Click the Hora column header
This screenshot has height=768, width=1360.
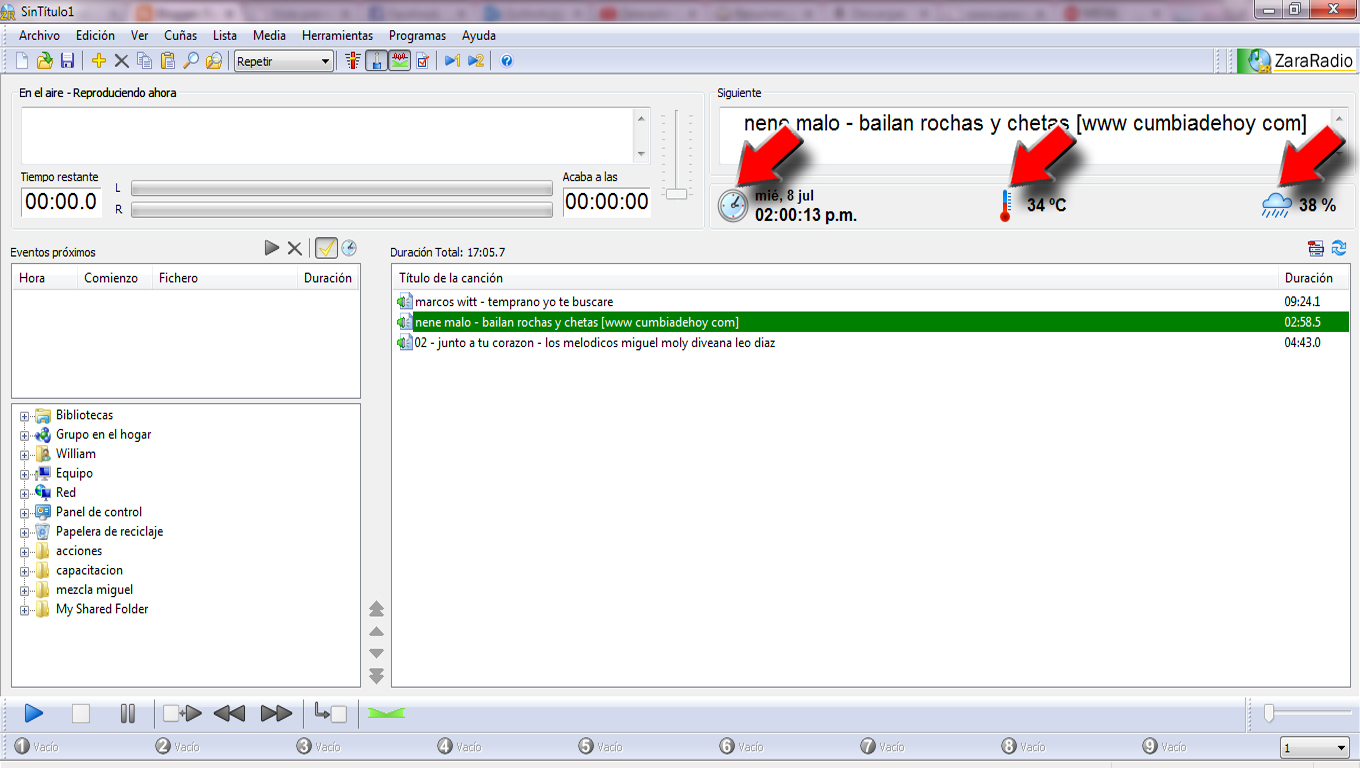point(44,278)
